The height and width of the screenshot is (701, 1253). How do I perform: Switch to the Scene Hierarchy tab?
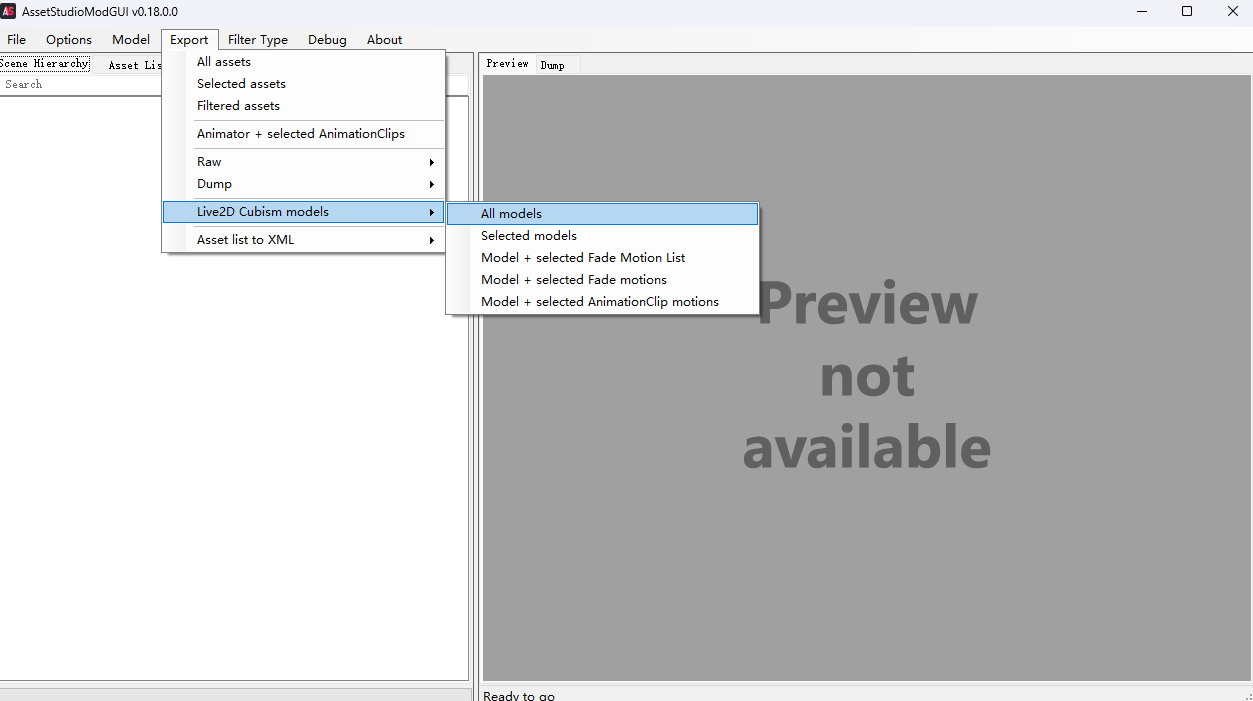44,64
